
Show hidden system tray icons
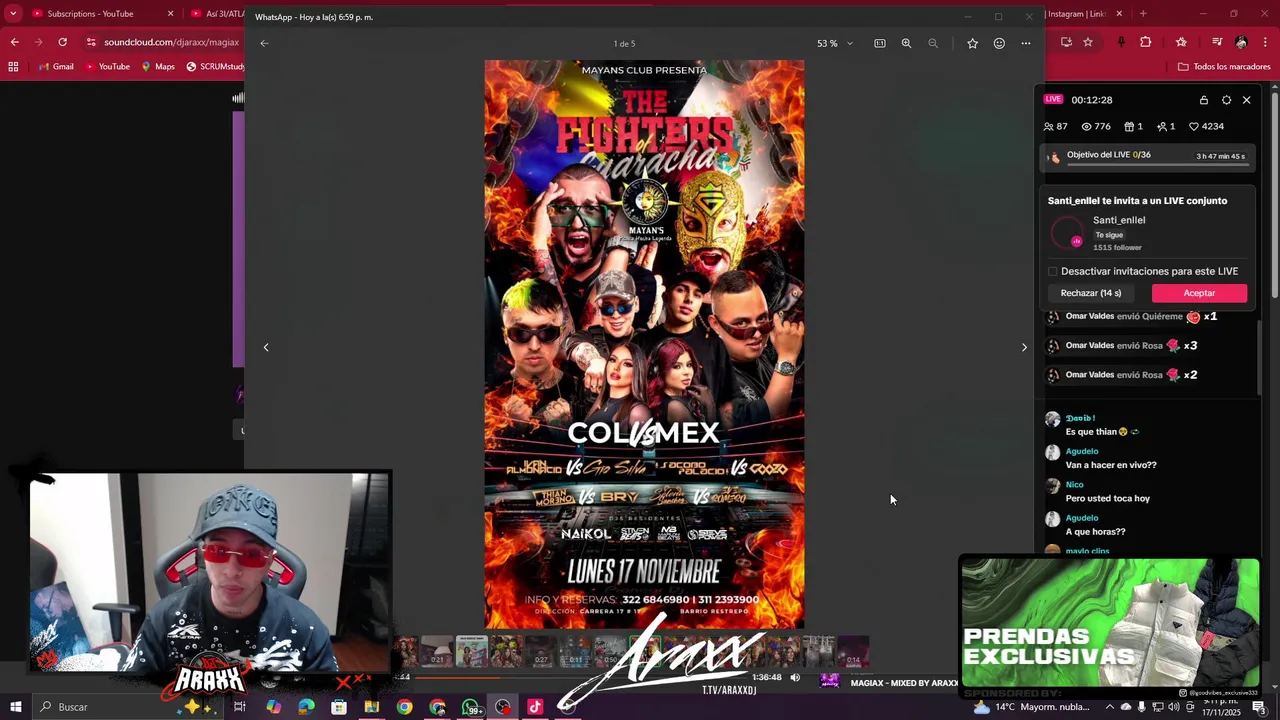[x=1109, y=707]
